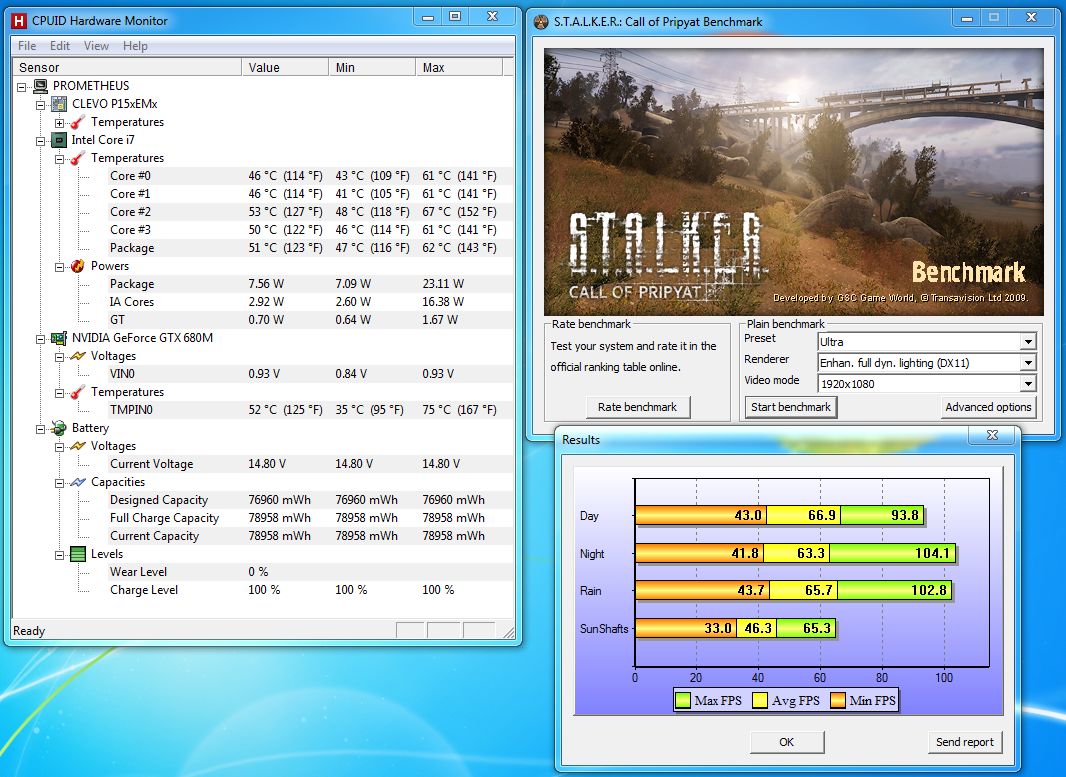This screenshot has width=1066, height=777.
Task: Click the Night 104.1 max FPS bar
Action: 892,553
